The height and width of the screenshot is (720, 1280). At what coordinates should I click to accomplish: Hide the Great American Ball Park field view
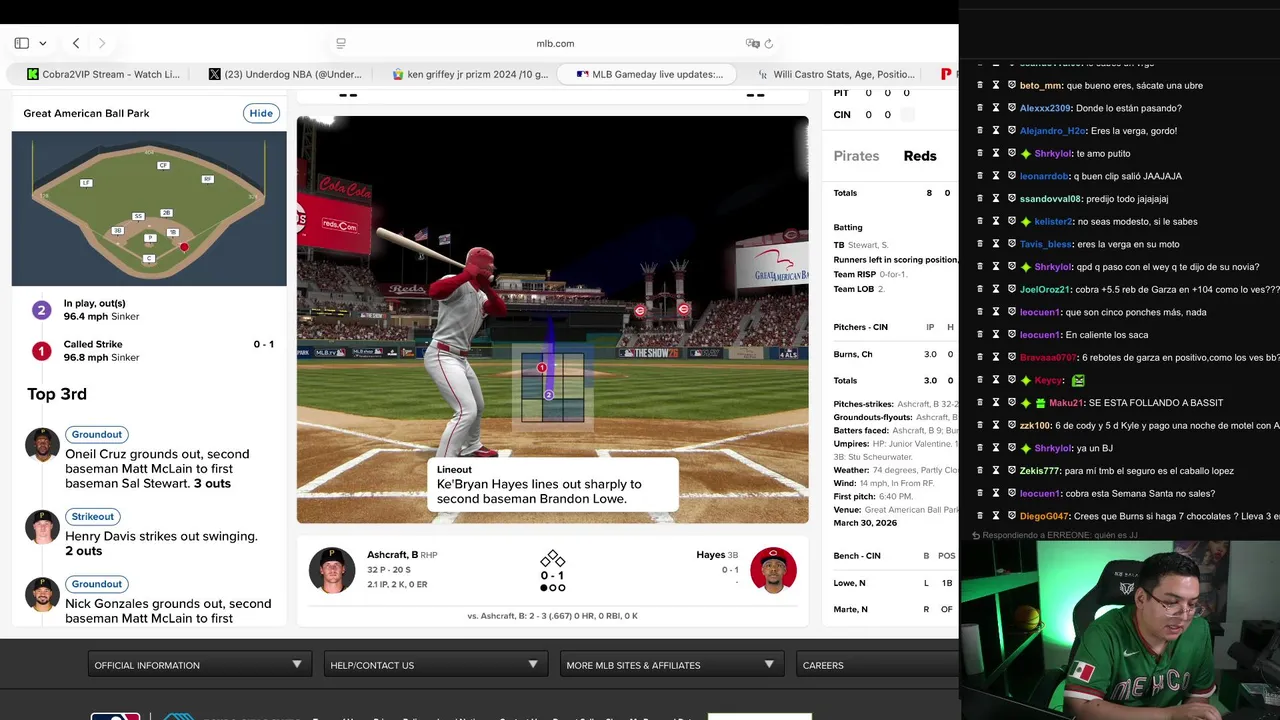(x=261, y=113)
